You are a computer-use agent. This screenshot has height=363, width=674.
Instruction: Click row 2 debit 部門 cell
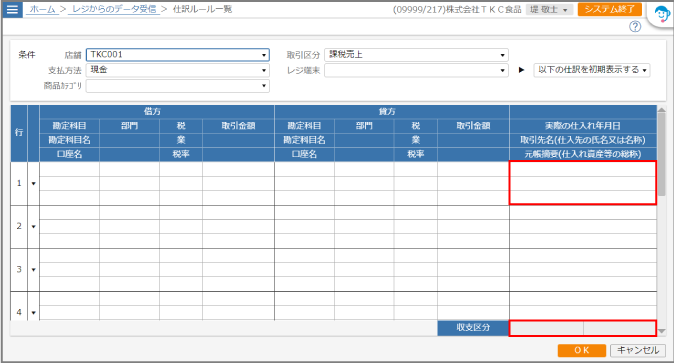pos(129,213)
